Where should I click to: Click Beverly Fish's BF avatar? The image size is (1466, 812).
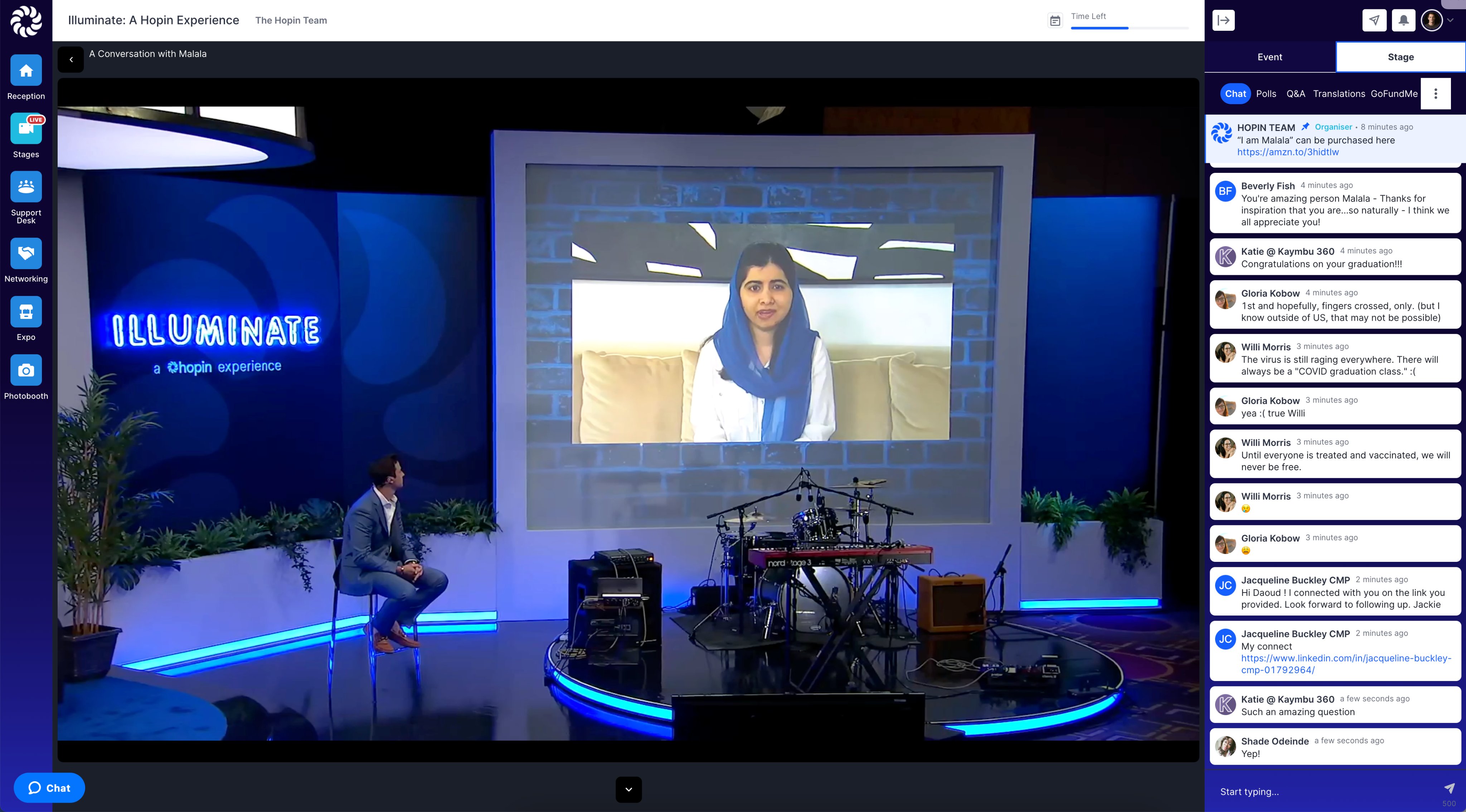click(x=1225, y=191)
